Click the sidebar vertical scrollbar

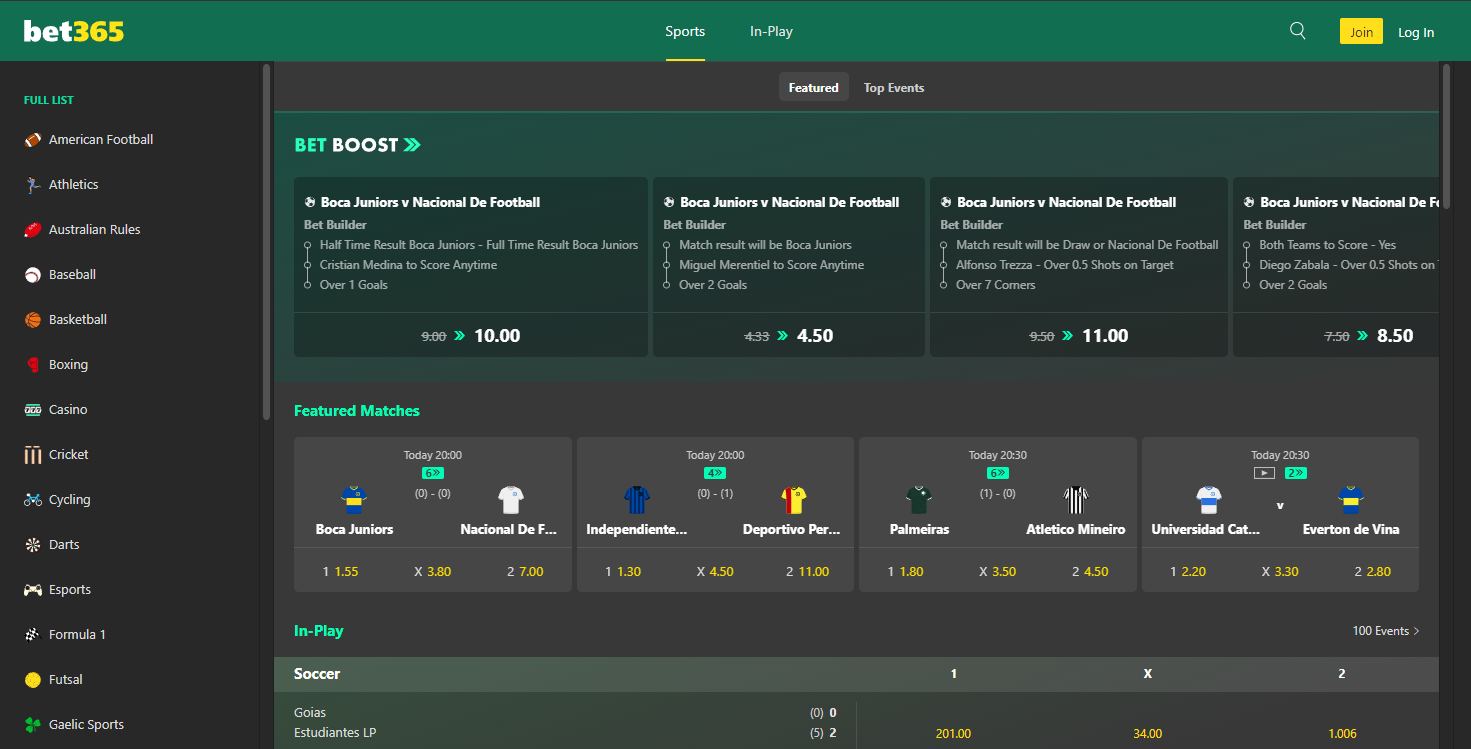click(266, 242)
